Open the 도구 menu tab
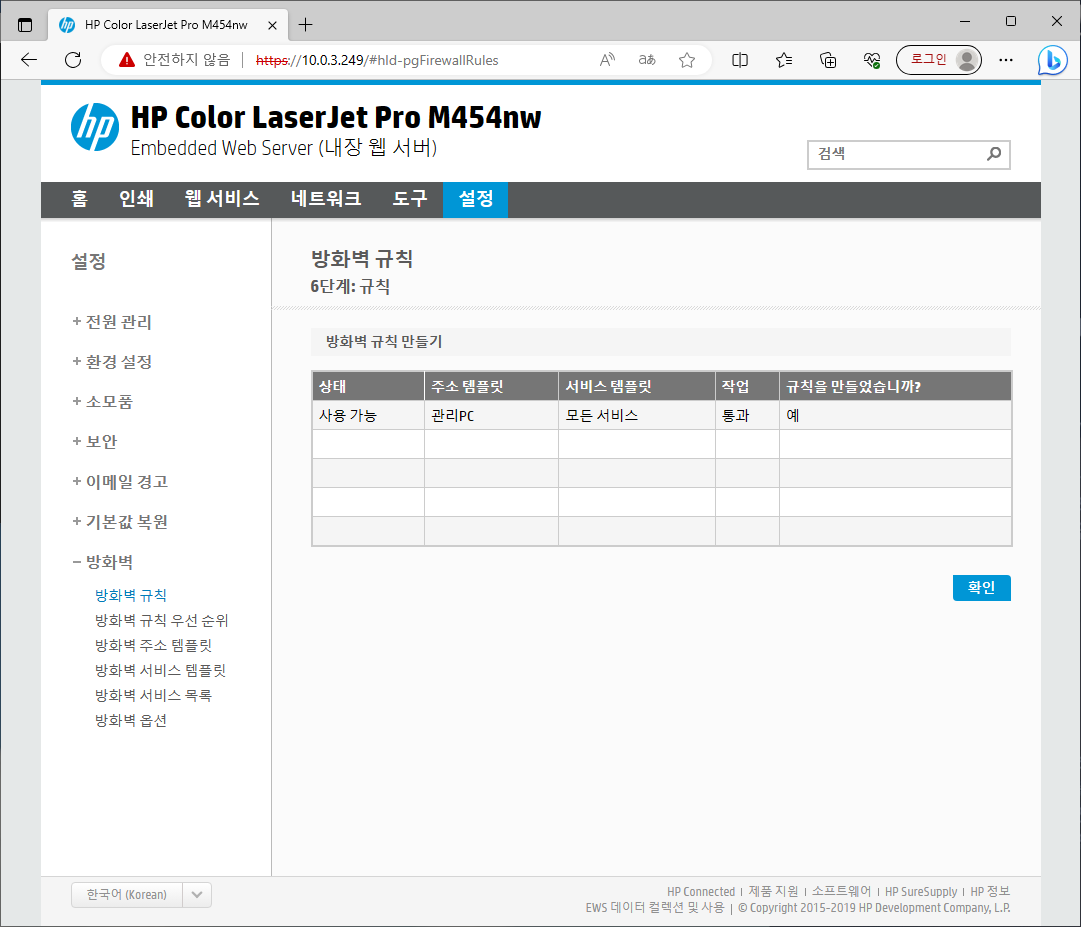 [x=410, y=199]
